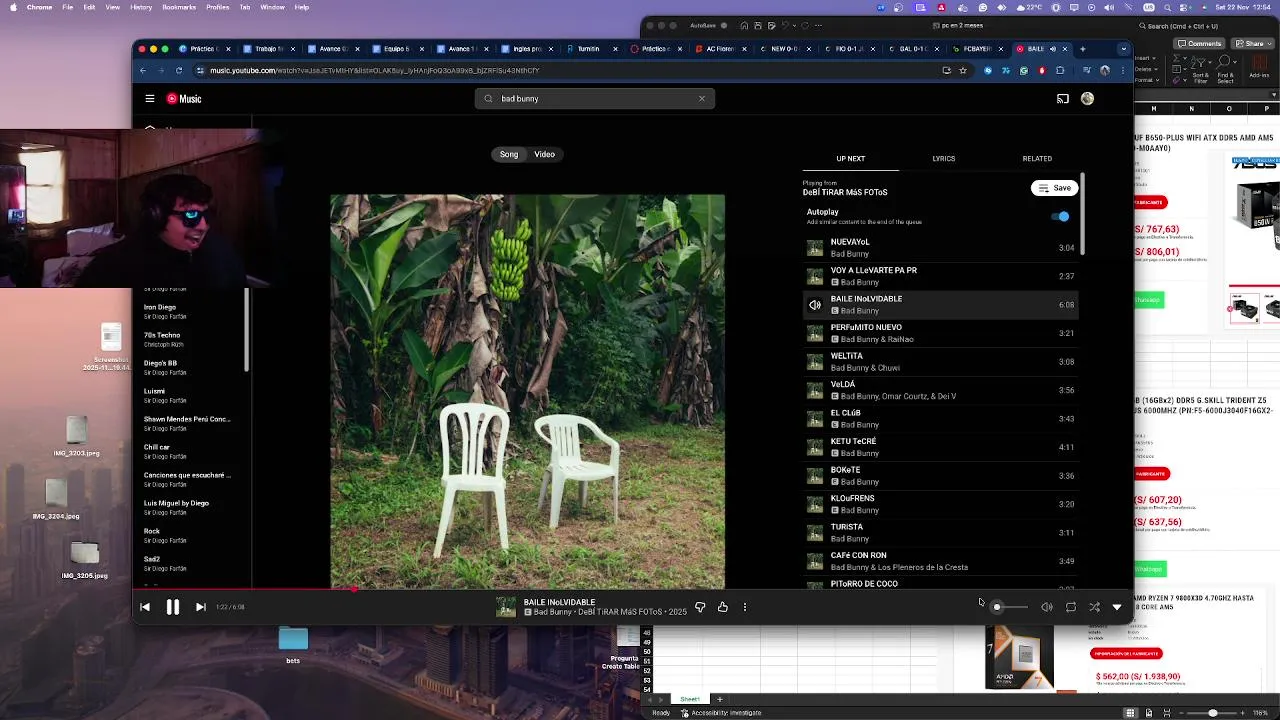Toggle repeat mode in player bar
Viewport: 1280px width, 720px height.
(x=1070, y=607)
